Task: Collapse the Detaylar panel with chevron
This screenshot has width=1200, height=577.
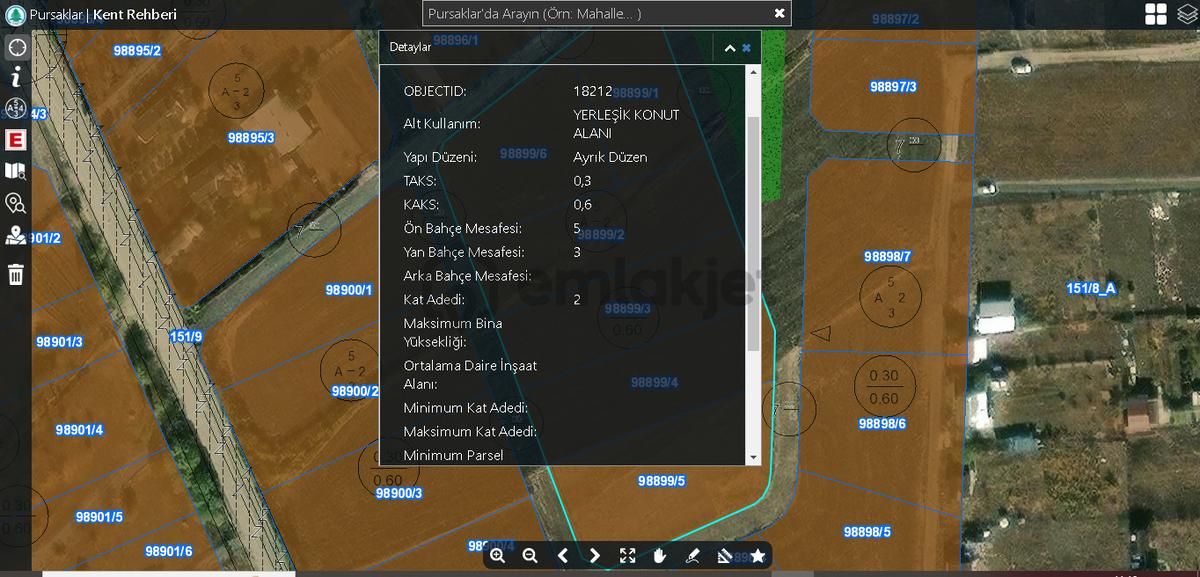Action: pos(730,48)
